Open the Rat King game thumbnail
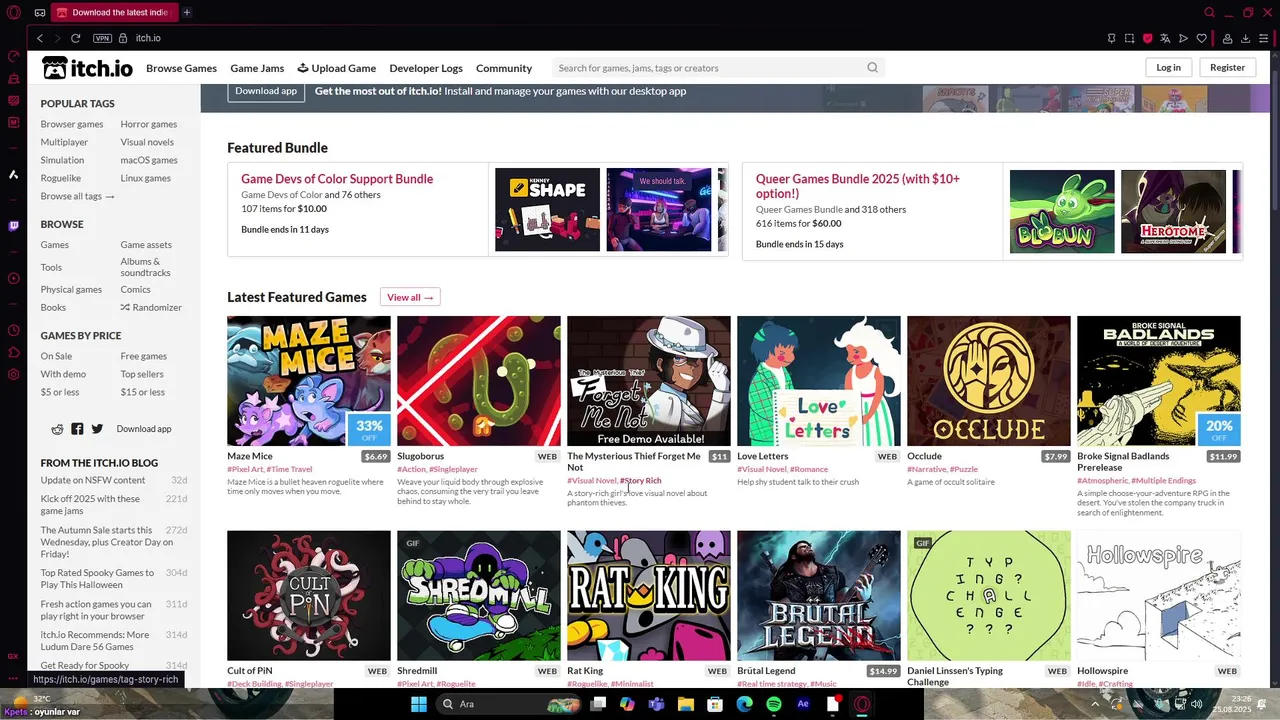Screen dimensions: 1280x720 pyautogui.click(x=649, y=596)
